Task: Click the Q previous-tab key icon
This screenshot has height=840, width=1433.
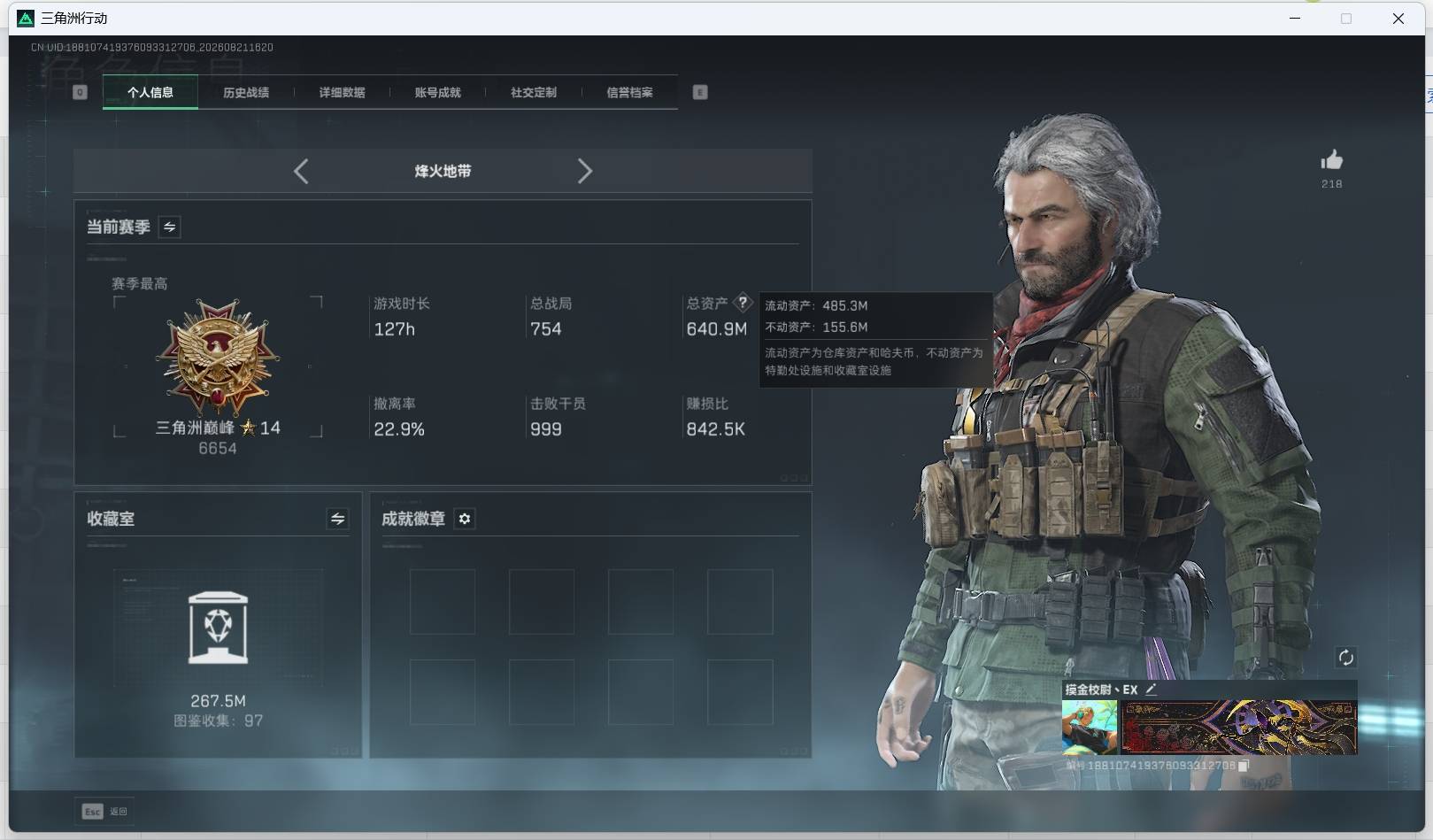Action: coord(80,92)
